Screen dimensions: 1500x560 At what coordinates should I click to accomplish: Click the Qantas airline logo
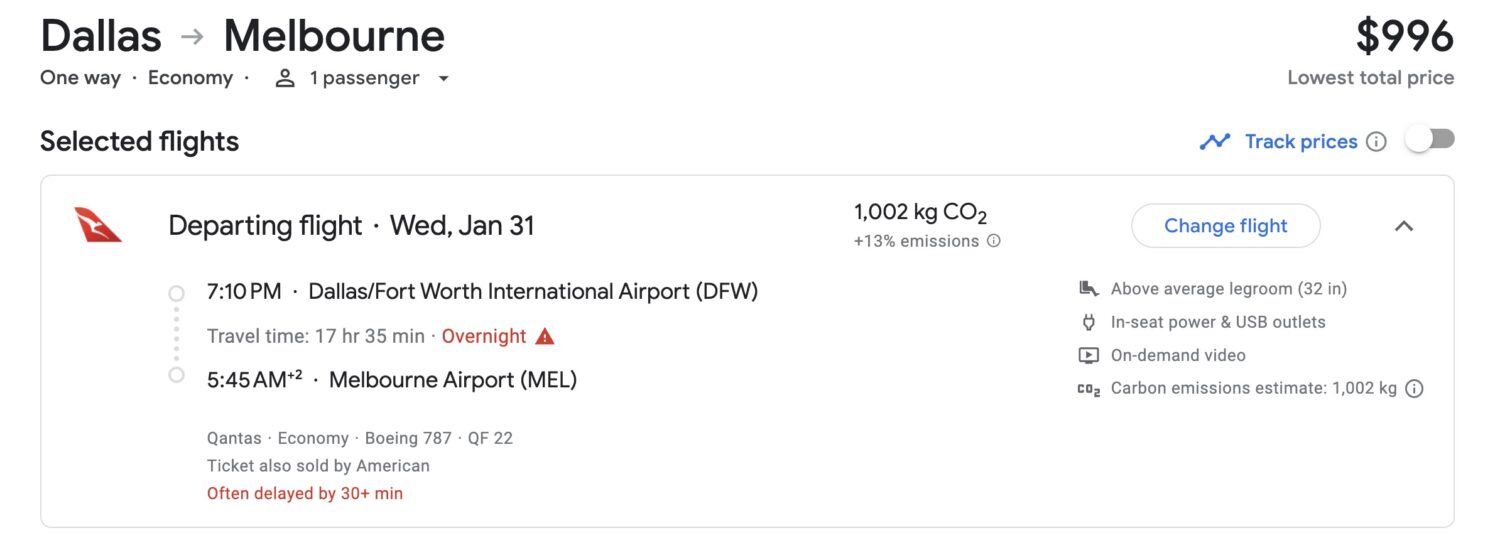coord(98,225)
